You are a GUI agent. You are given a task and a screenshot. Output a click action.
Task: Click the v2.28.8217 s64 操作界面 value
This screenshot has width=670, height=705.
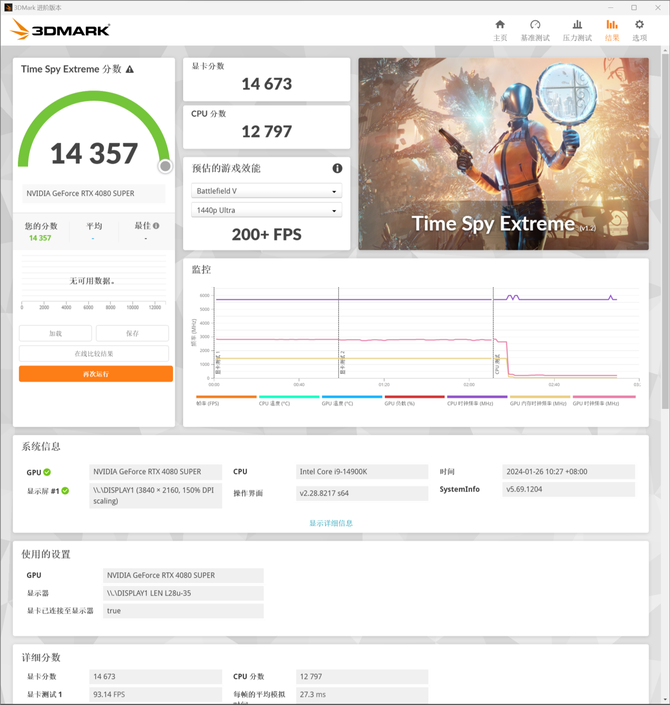pos(362,493)
